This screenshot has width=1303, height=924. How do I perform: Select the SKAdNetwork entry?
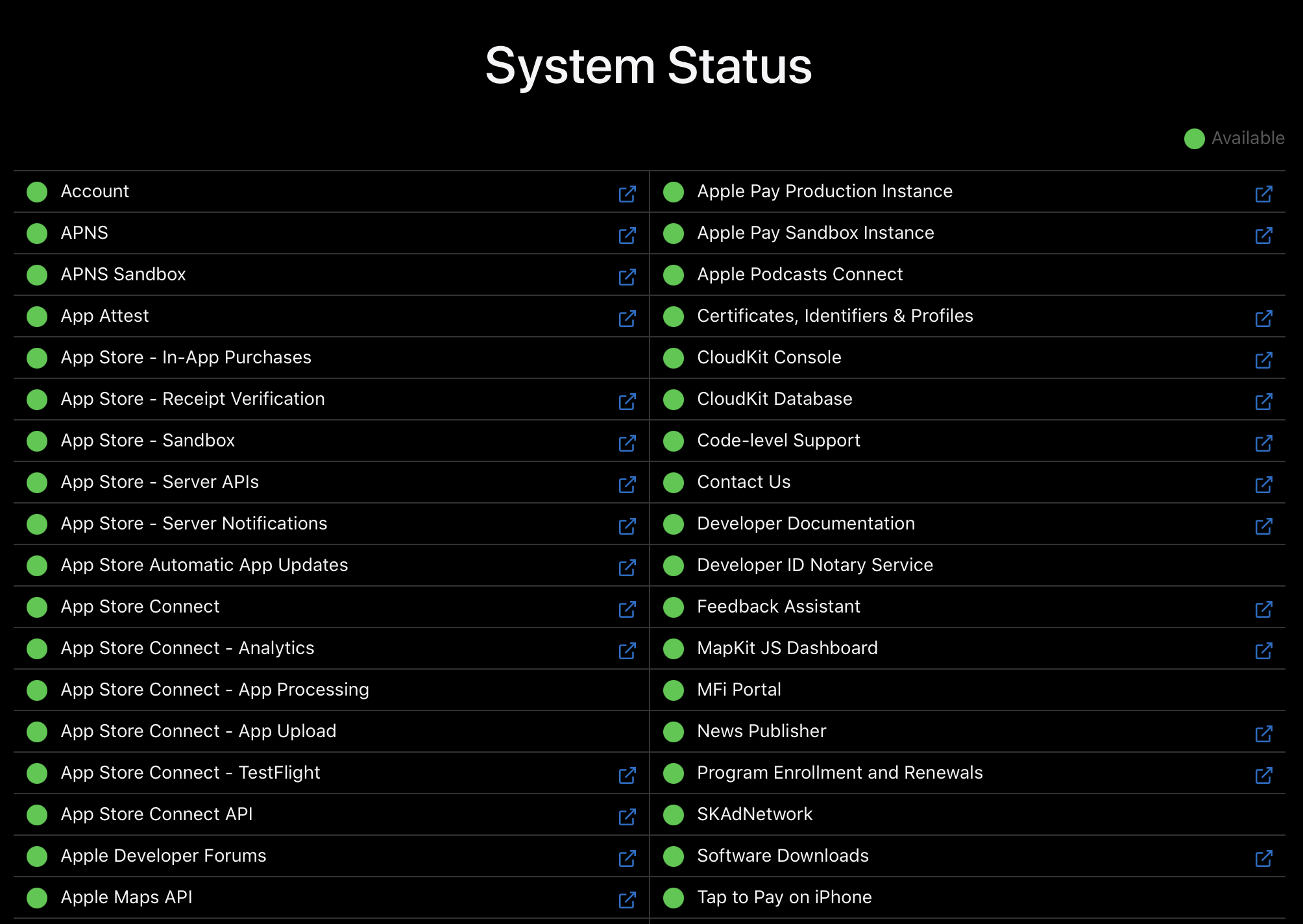coord(755,814)
